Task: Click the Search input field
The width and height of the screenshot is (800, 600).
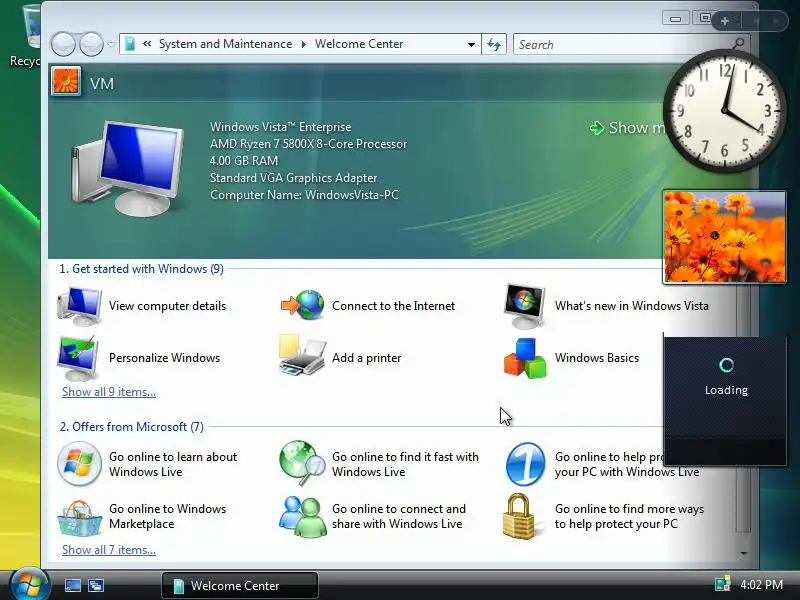Action: tap(622, 44)
